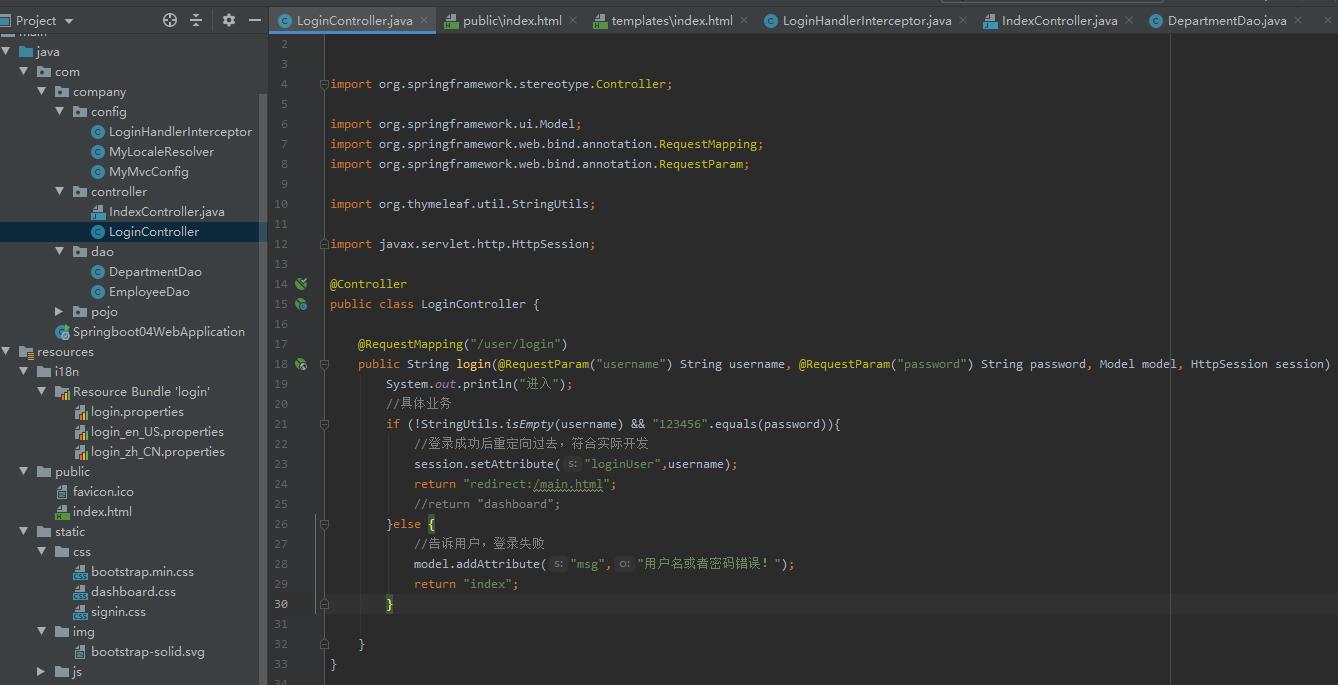This screenshot has height=685, width=1338.
Task: Click the Spring bean gutter icon on line 14
Action: coord(301,284)
